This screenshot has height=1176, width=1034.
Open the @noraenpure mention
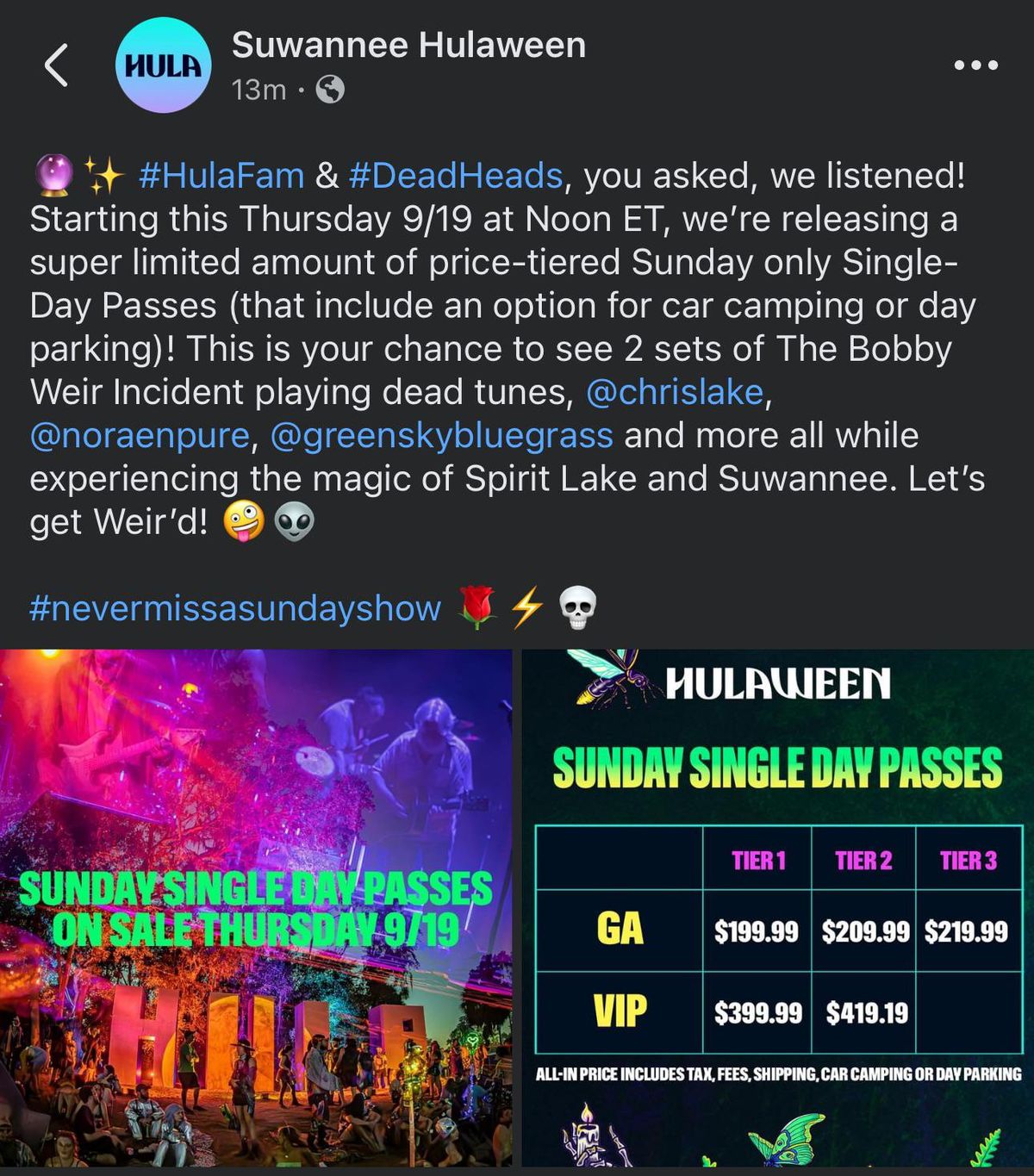[140, 435]
